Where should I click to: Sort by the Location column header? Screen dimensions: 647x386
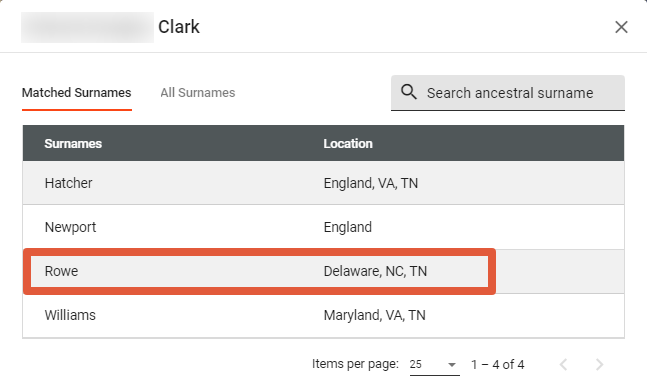[348, 144]
